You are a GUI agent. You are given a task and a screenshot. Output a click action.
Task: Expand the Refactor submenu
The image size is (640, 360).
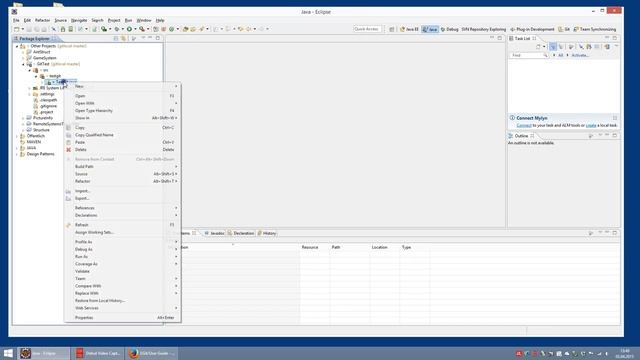click(122, 181)
